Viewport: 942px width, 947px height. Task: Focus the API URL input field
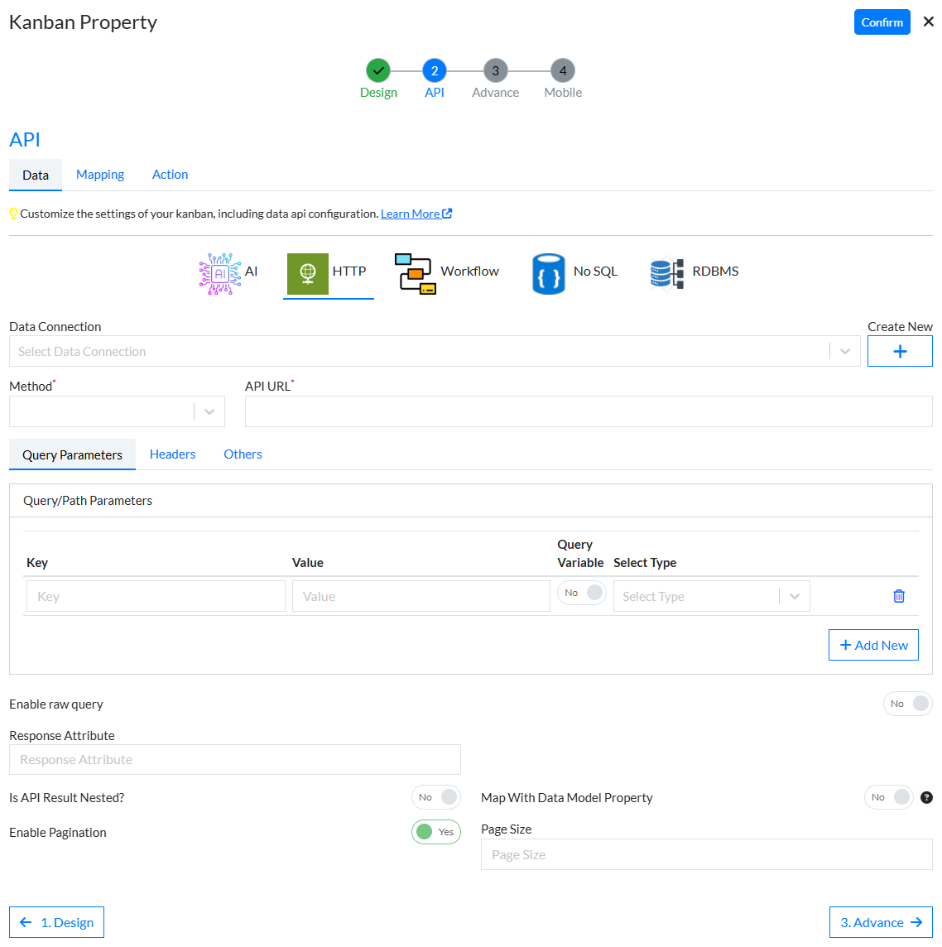tap(588, 411)
